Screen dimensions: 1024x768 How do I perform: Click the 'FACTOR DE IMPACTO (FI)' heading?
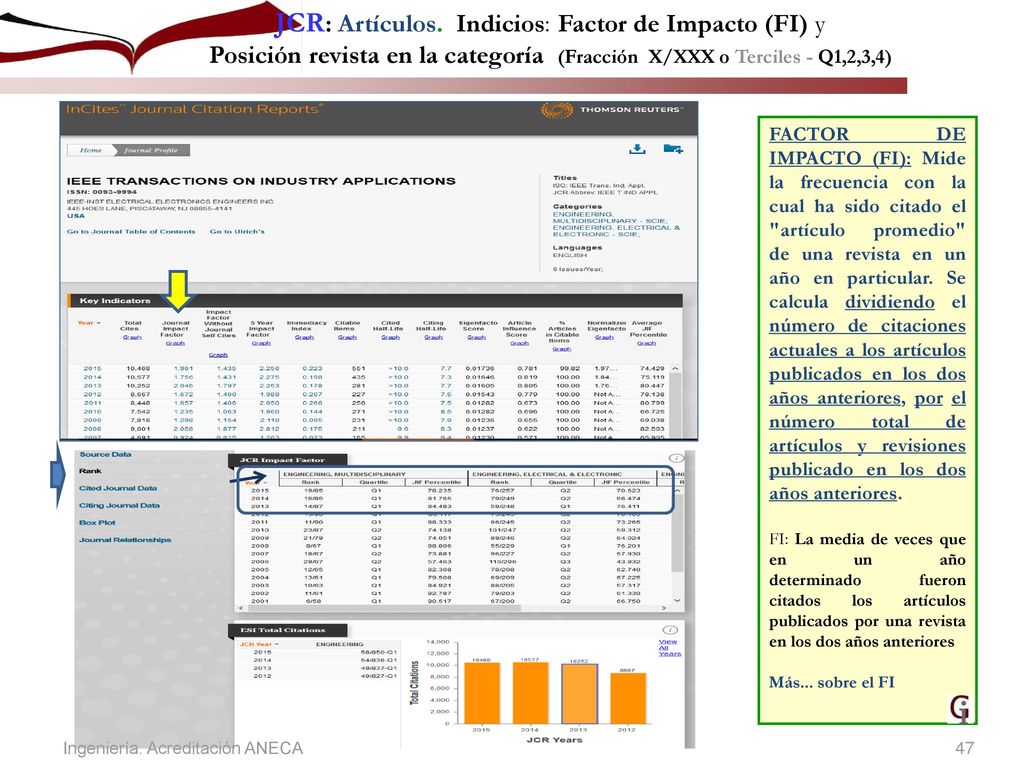click(x=867, y=146)
